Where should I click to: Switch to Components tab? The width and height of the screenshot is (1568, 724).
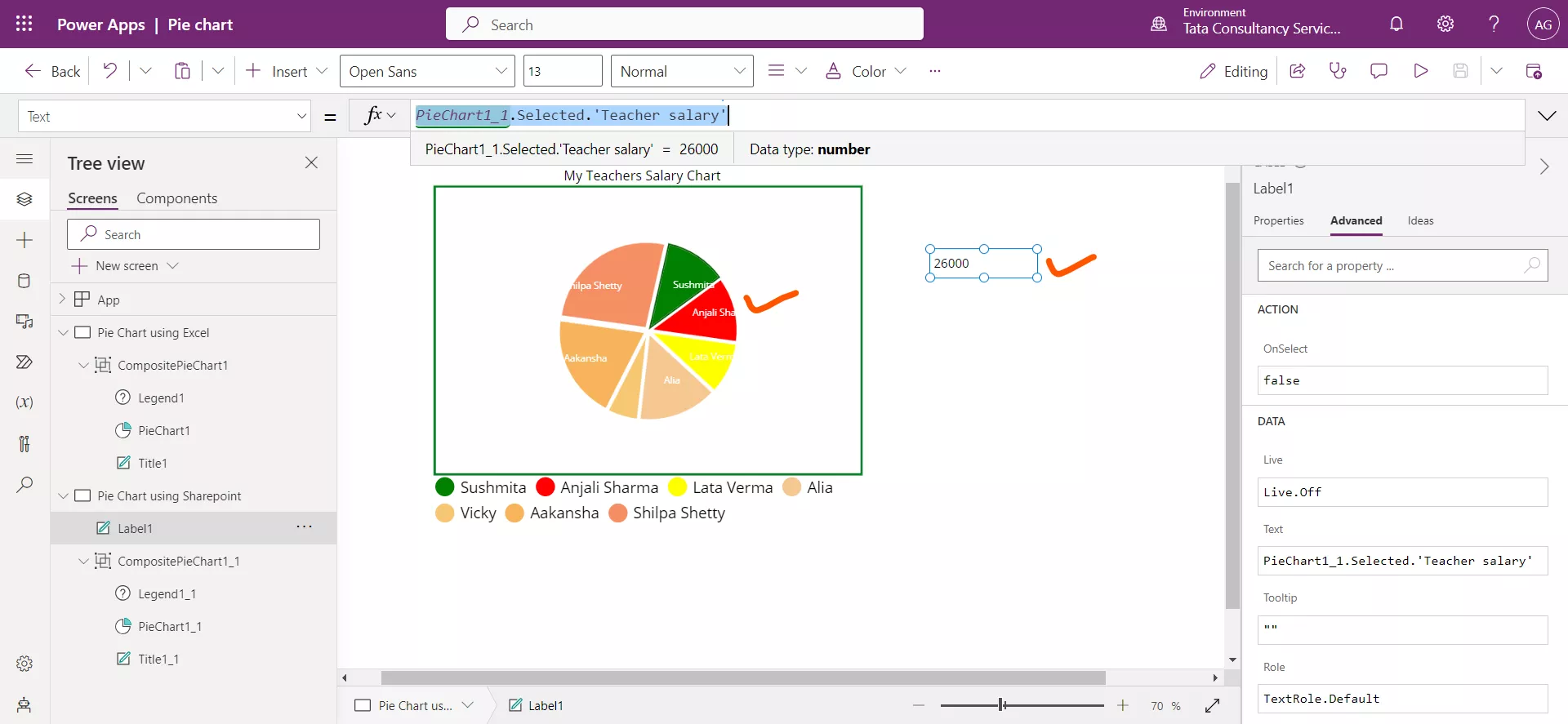[176, 198]
